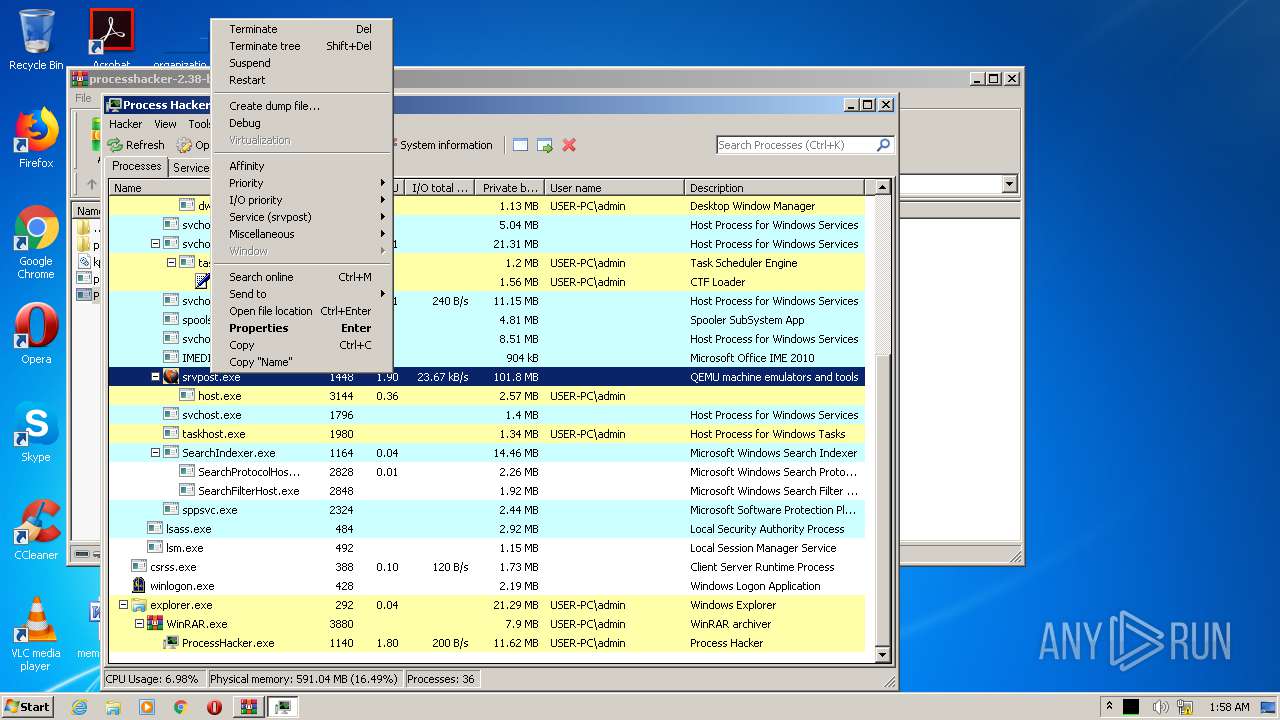Choose Affinity in context menu
1280x720 pixels.
pyautogui.click(x=301, y=166)
